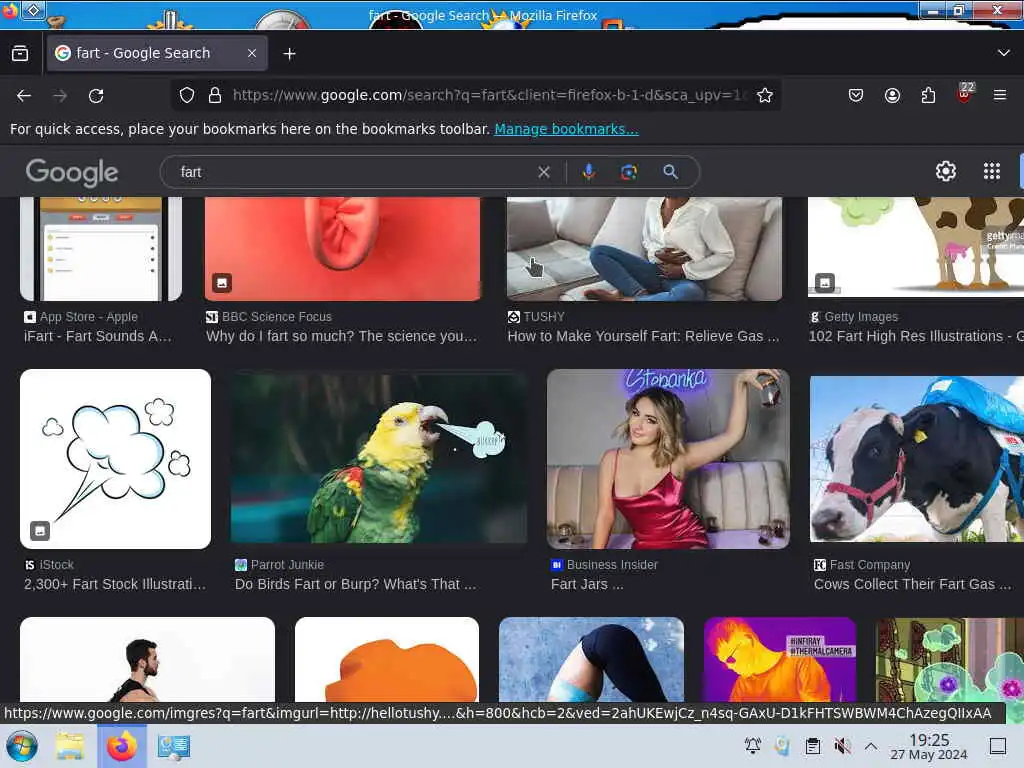The image size is (1024, 768).
Task: Open the Business Insider image result
Action: 668,459
